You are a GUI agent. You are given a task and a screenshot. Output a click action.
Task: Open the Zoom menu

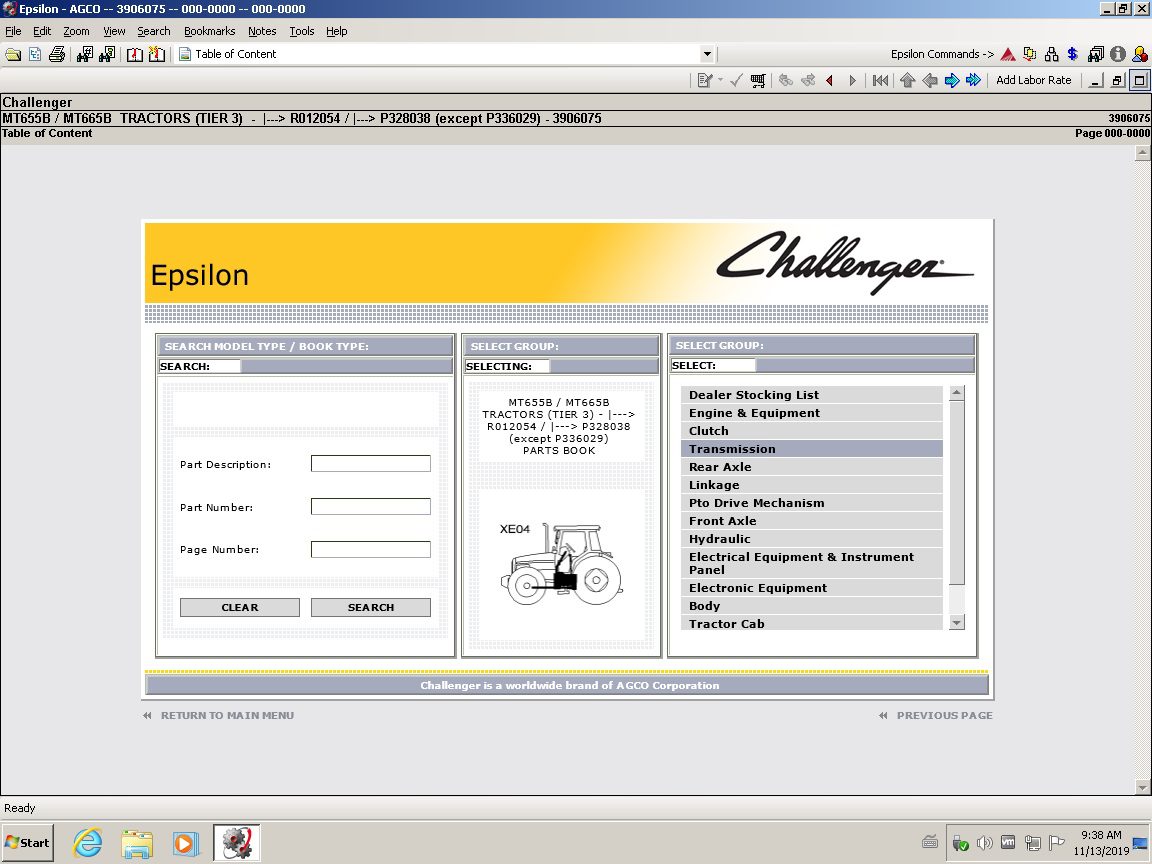click(x=76, y=31)
